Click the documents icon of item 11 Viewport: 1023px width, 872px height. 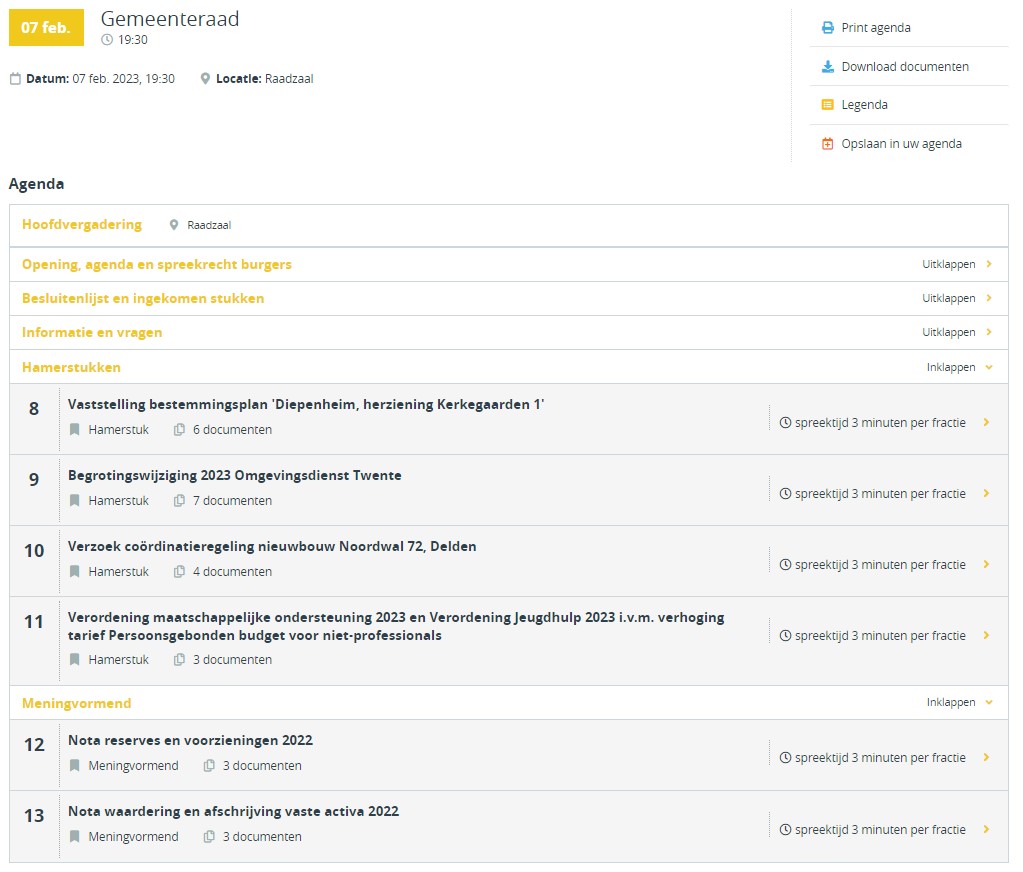[179, 660]
